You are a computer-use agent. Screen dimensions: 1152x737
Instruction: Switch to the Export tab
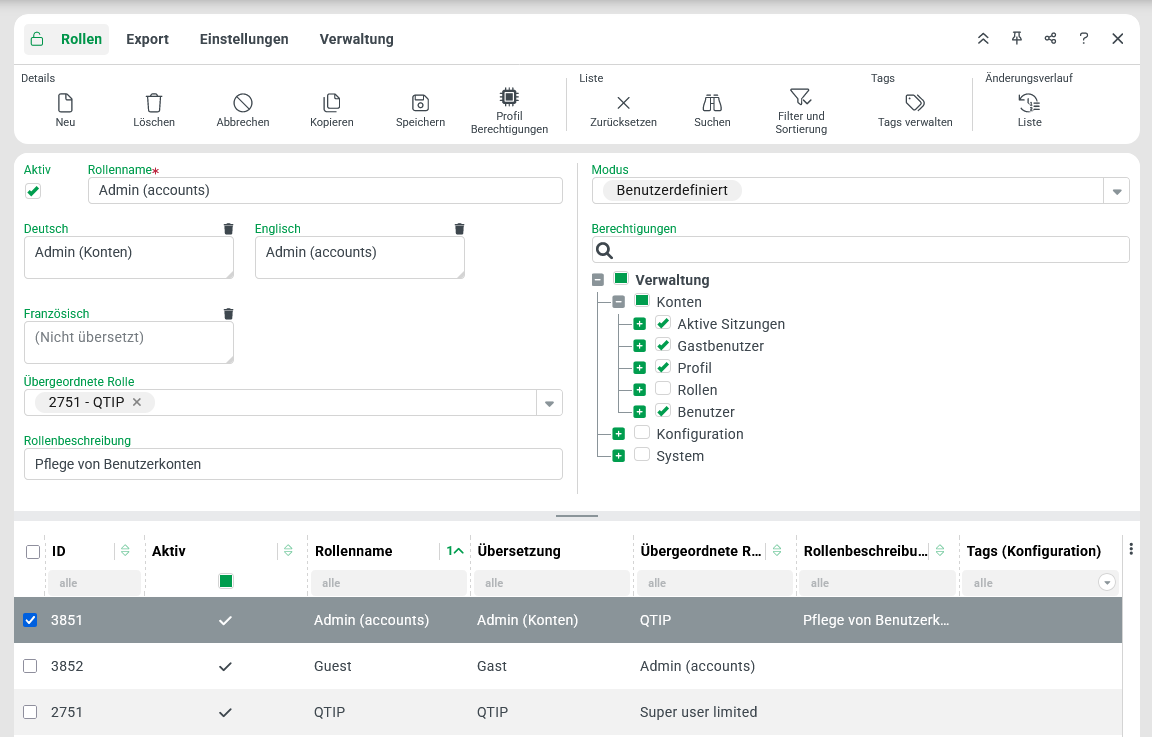coord(147,39)
